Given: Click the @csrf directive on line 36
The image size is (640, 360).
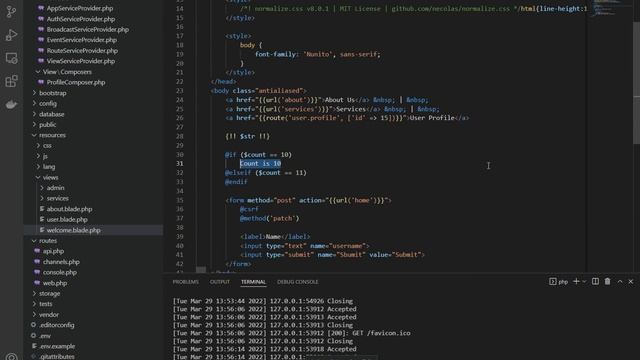Looking at the screenshot, I should coord(249,209).
